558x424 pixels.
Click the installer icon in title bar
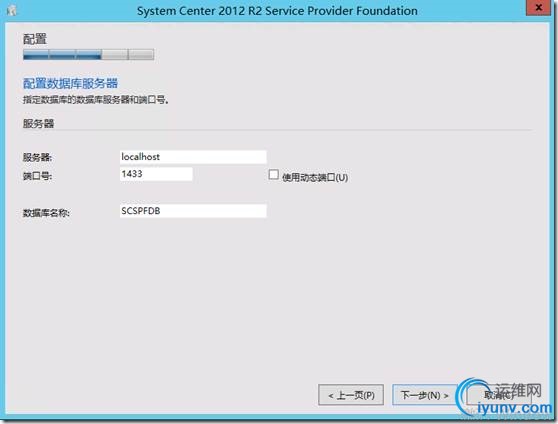click(12, 11)
